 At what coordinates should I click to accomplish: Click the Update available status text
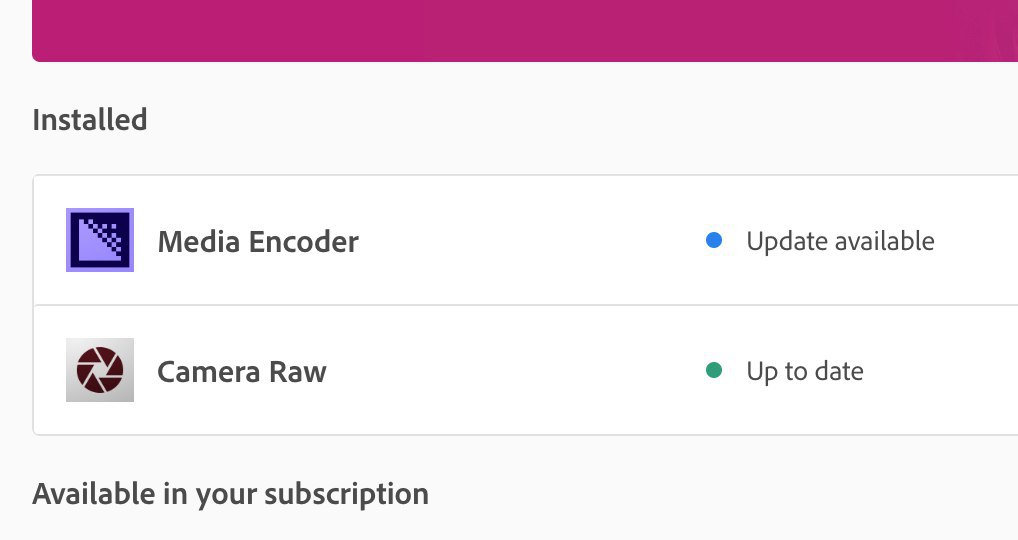pyautogui.click(x=840, y=241)
